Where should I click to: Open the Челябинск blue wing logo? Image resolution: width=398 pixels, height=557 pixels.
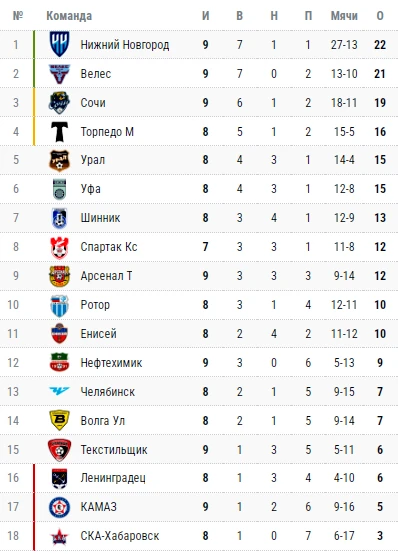(59, 391)
